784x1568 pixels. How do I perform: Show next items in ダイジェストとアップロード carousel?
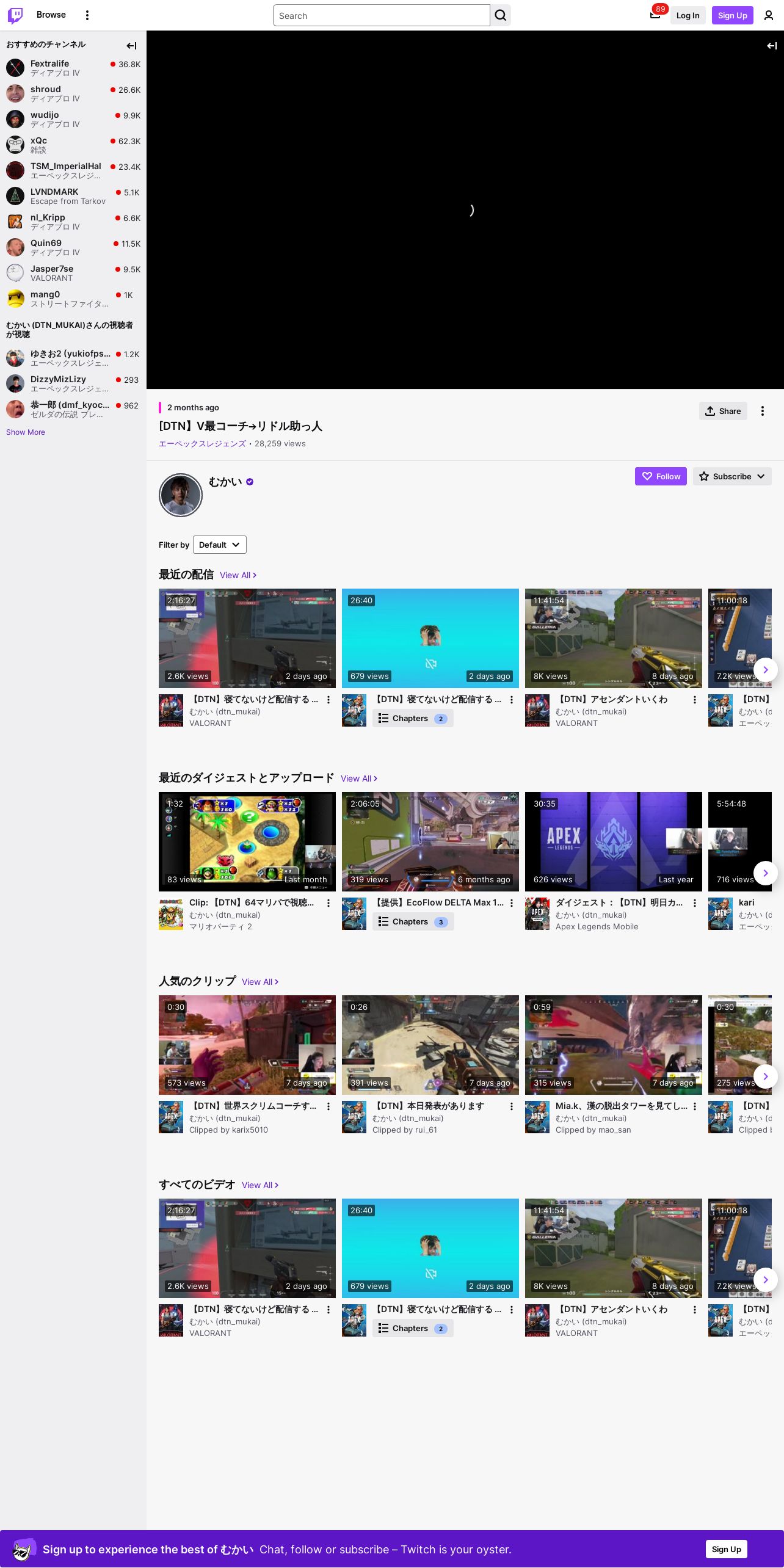[766, 873]
